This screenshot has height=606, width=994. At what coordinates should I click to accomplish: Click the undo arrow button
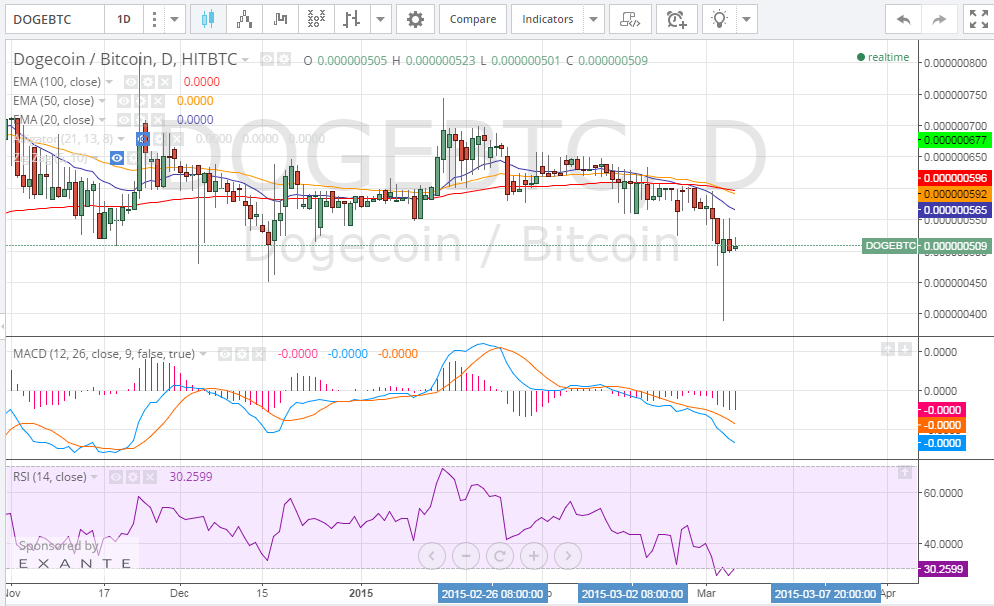[903, 19]
